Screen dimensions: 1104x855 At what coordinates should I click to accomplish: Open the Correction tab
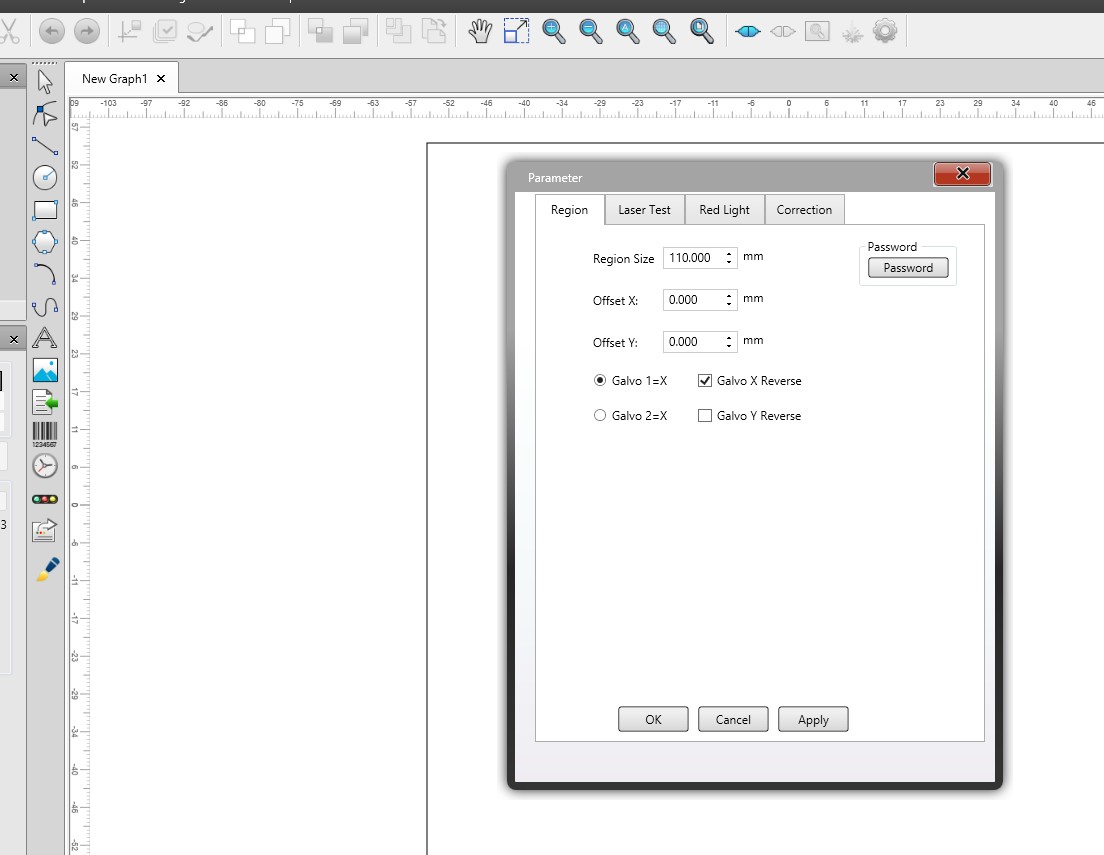point(804,210)
